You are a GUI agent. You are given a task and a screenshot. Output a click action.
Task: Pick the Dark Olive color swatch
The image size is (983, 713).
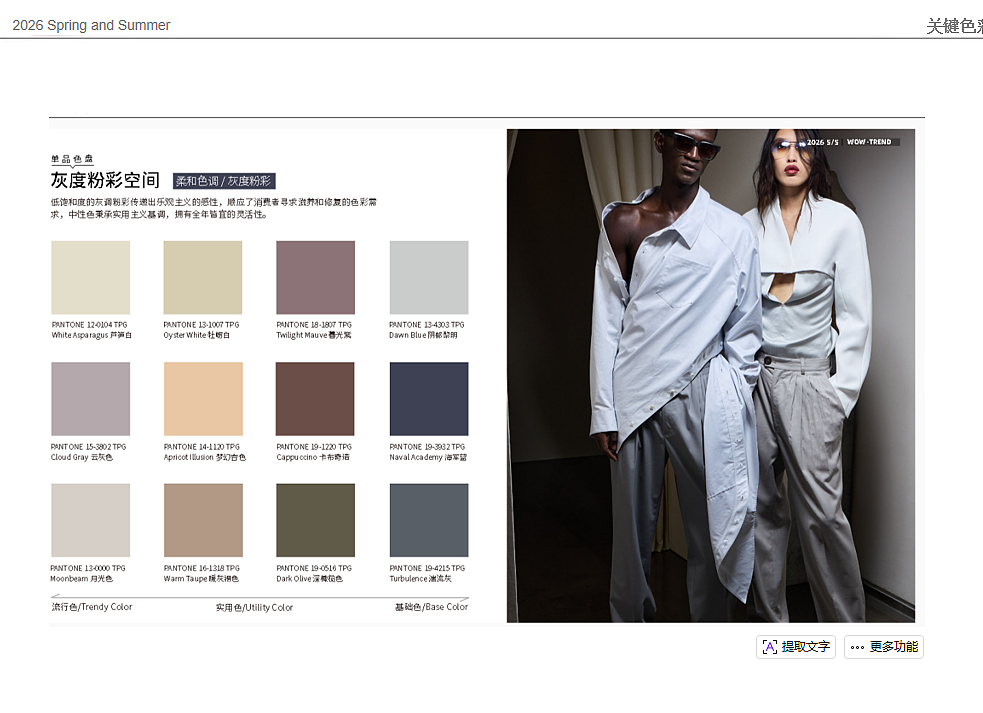point(315,520)
